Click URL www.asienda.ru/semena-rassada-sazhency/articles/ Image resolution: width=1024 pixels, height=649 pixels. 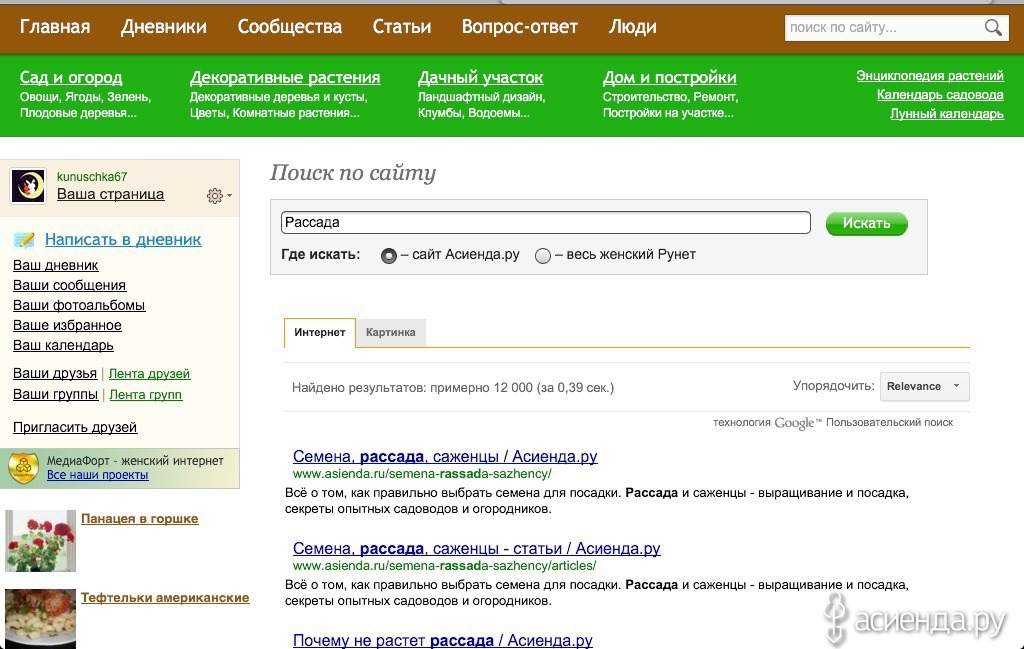coord(444,565)
